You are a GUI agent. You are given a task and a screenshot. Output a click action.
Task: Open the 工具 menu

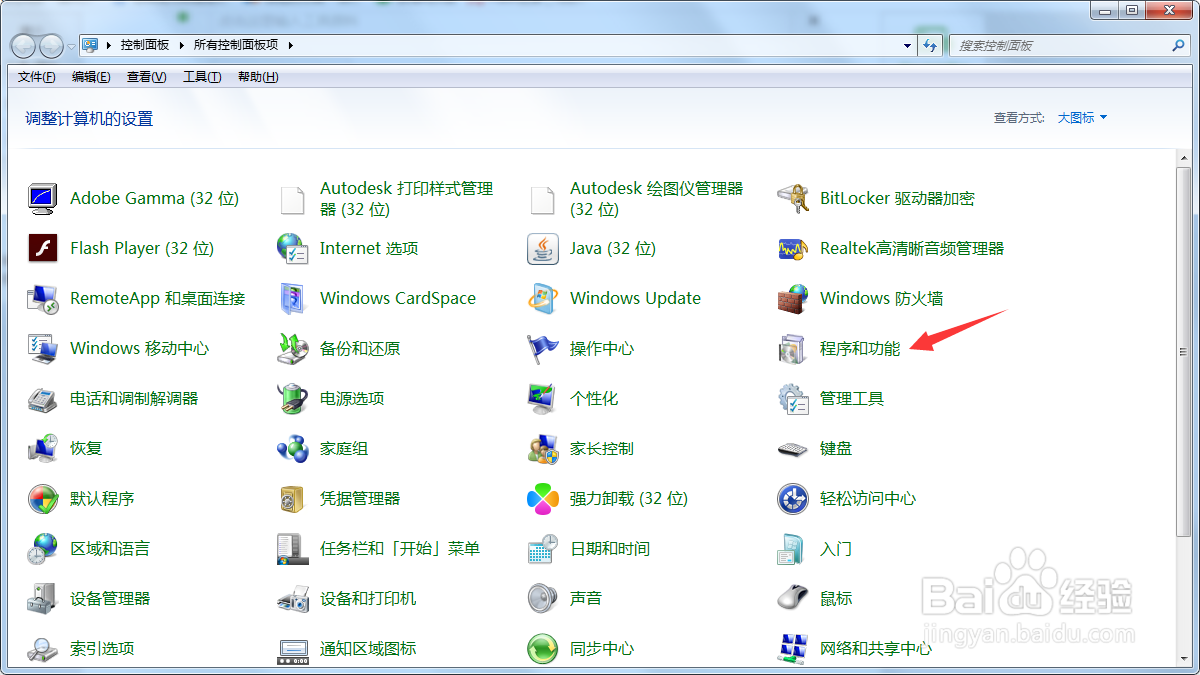point(201,76)
